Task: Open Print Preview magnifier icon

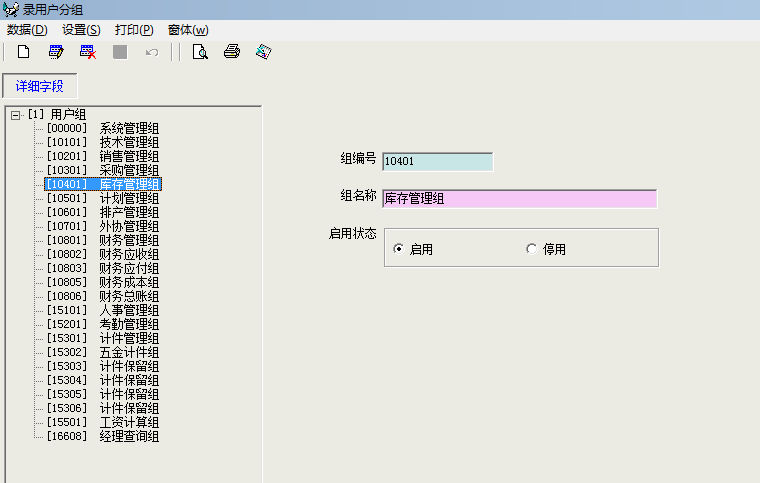Action: pyautogui.click(x=200, y=52)
